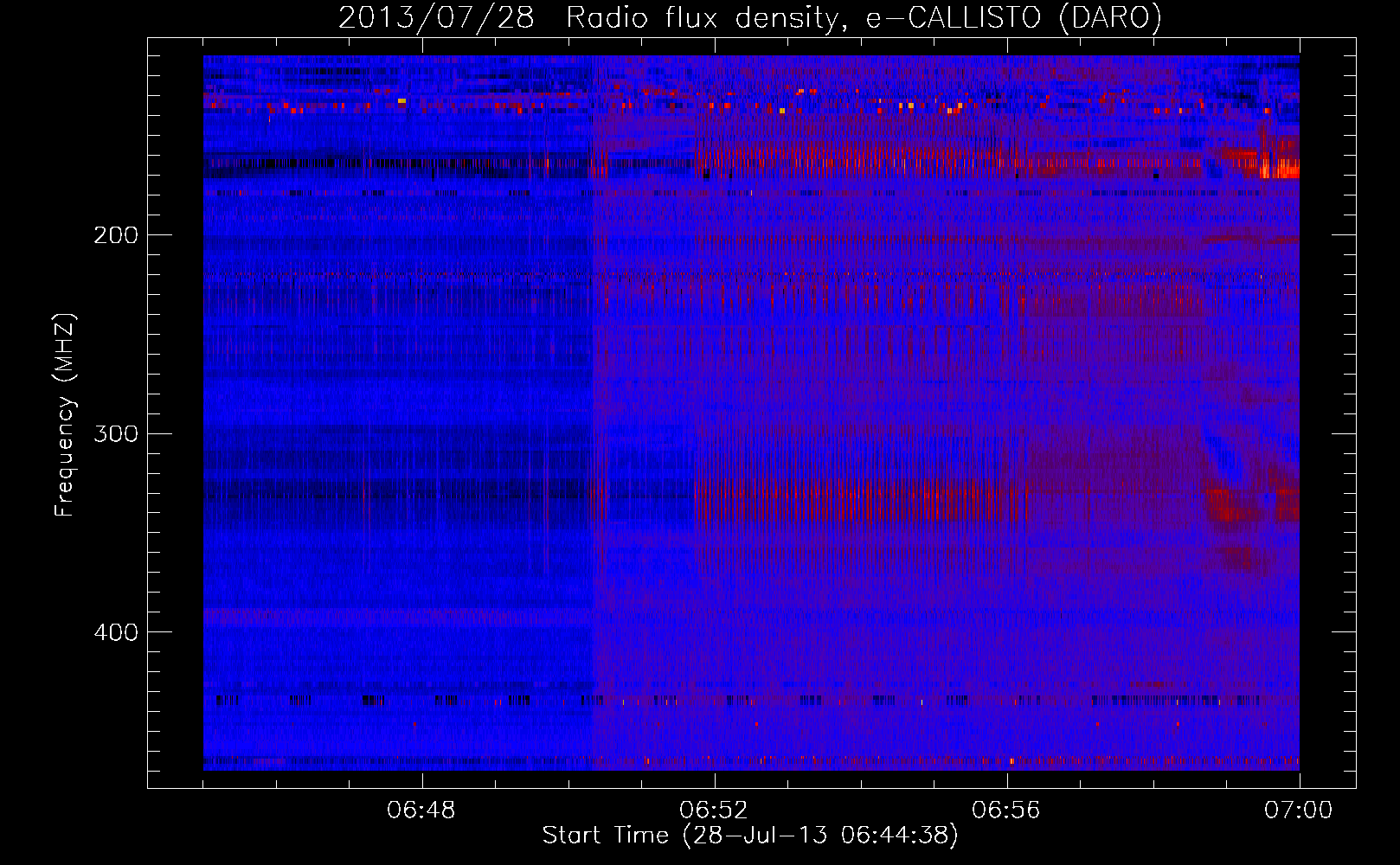The image size is (1400, 865).
Task: Click the plot title '2013/07/28 Radio flux density, e-CALLISTO (DARO)'
Action: (750, 17)
